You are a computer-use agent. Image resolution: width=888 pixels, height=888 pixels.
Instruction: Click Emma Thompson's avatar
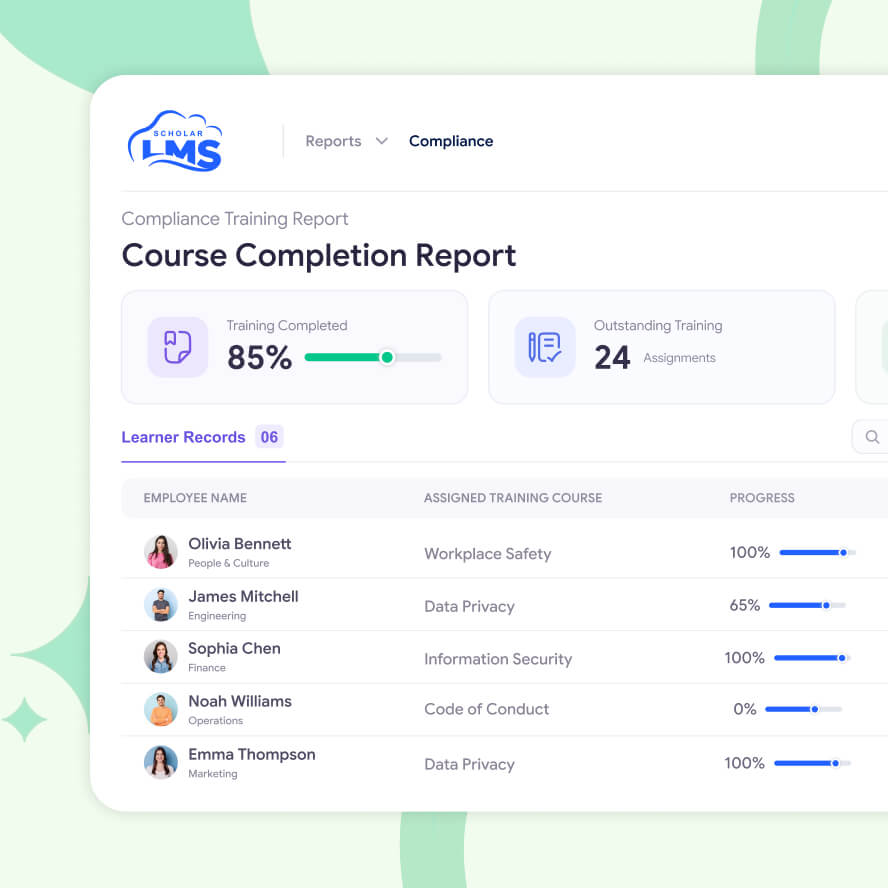pyautogui.click(x=161, y=762)
